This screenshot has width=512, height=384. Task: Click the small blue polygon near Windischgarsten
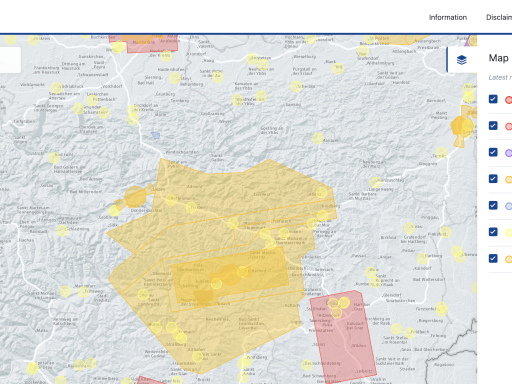(x=155, y=135)
